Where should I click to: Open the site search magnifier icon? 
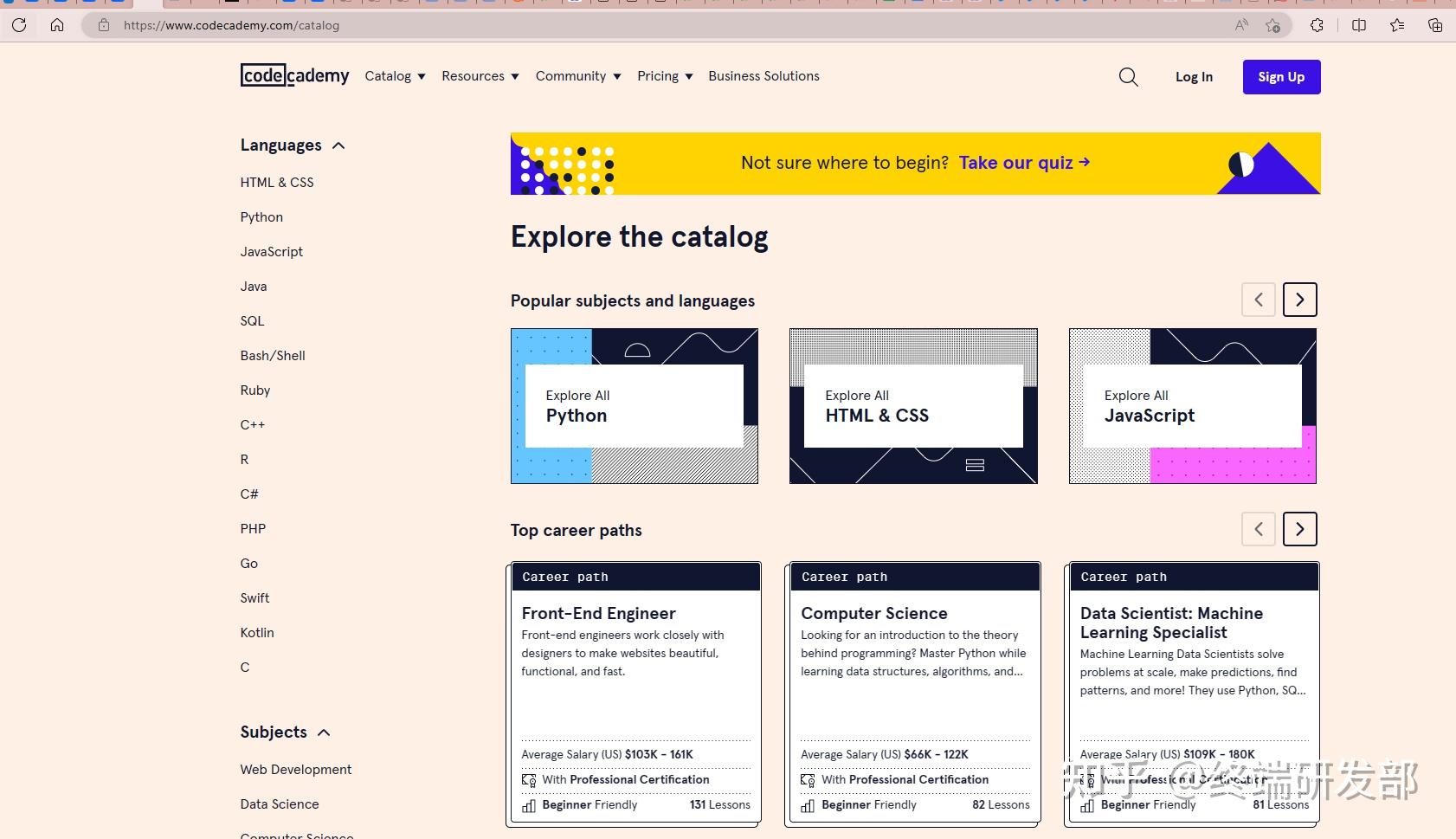point(1129,77)
